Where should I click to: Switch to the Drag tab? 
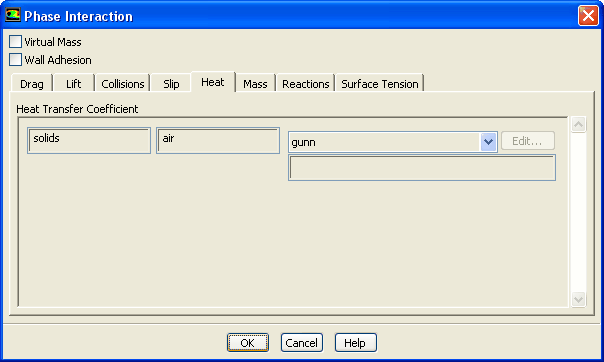(32, 84)
